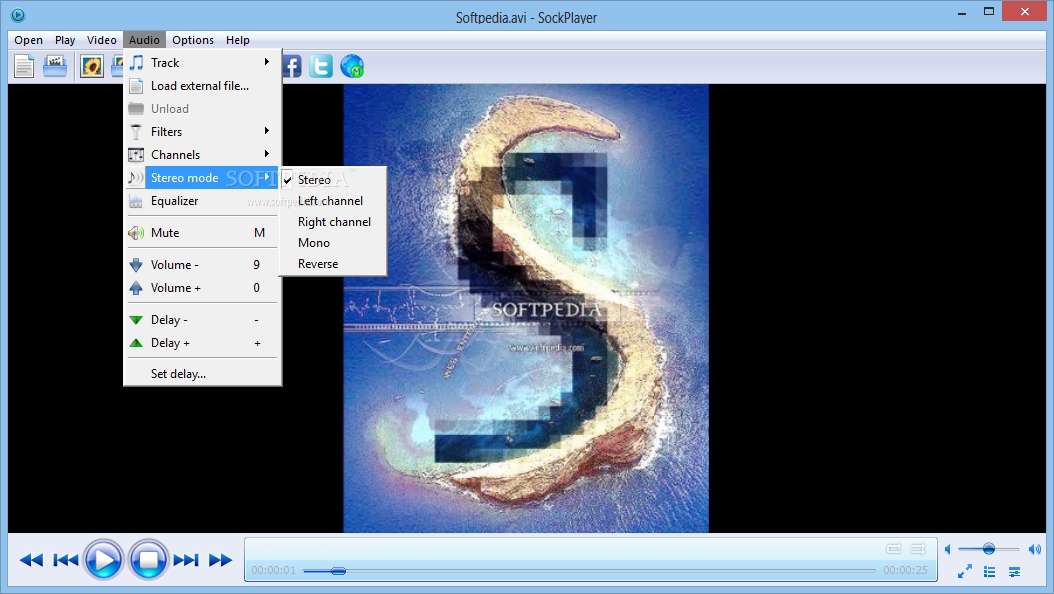This screenshot has height=594, width=1054.
Task: Click the round Play button
Action: 103,560
